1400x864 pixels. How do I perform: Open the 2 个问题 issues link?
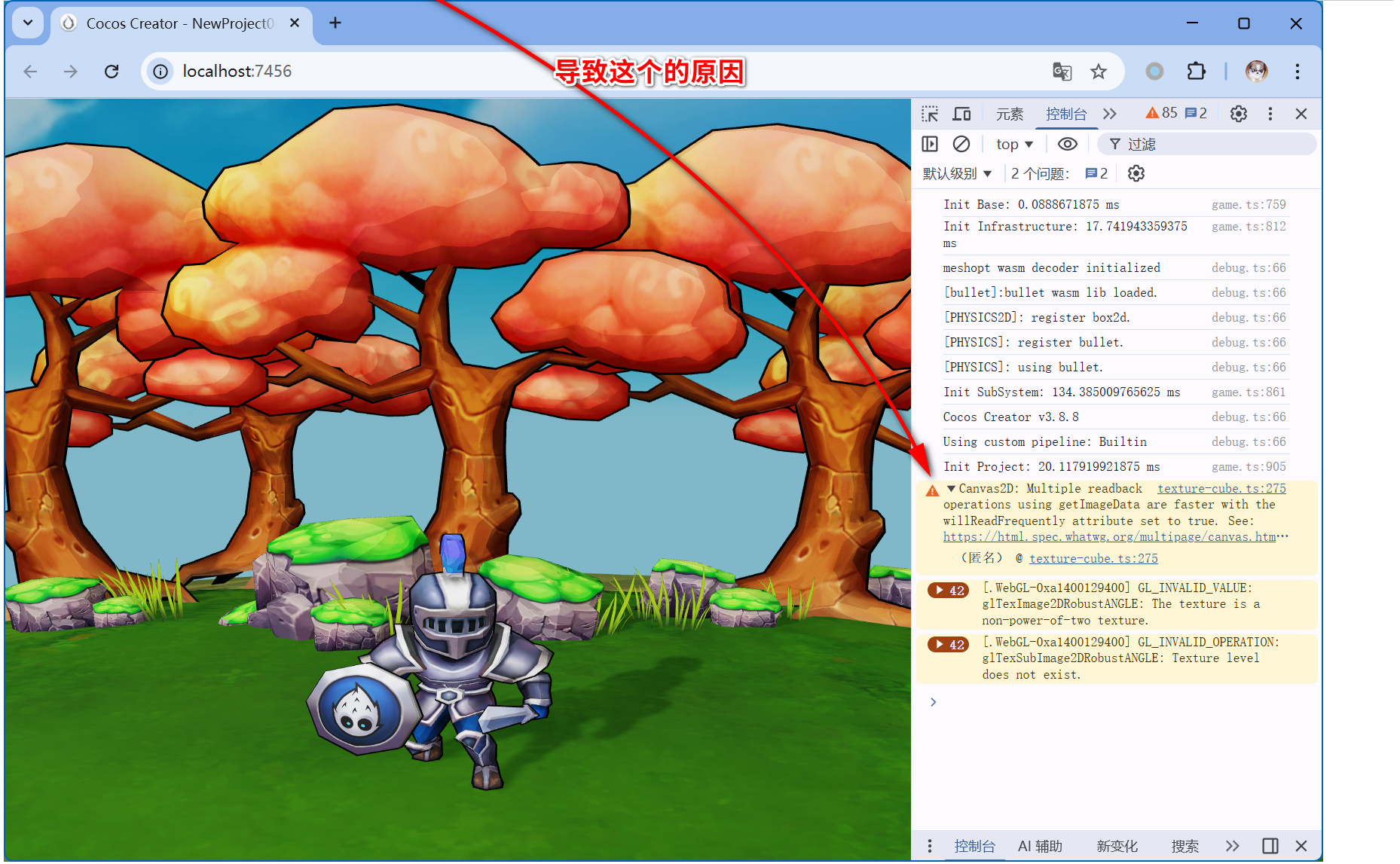click(1059, 174)
